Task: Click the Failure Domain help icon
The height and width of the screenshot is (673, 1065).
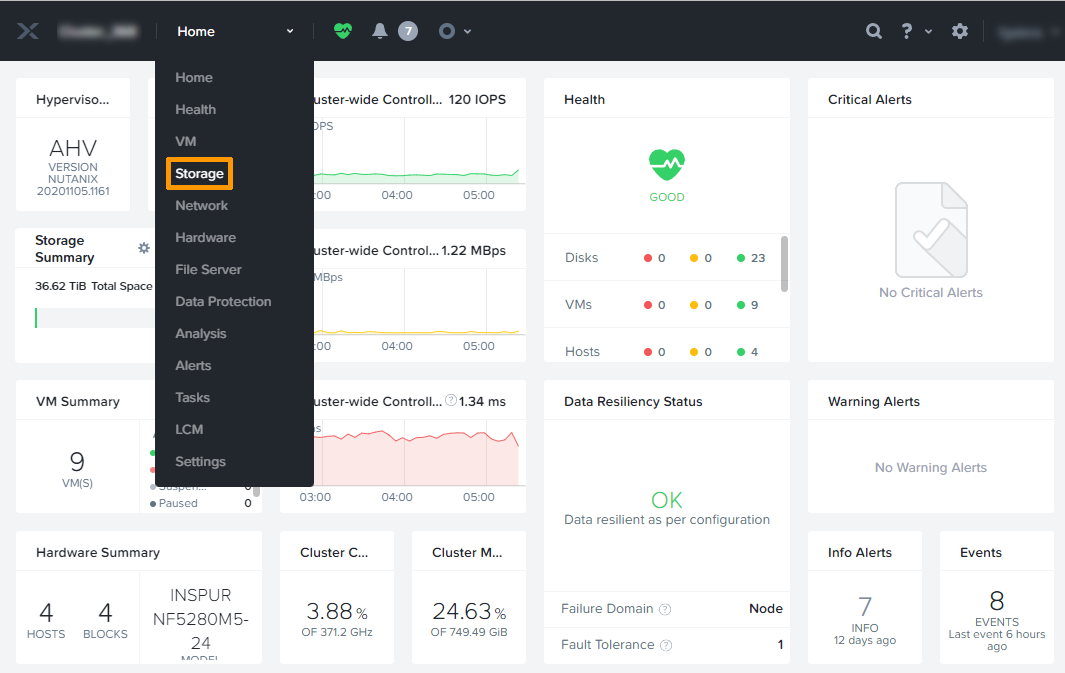Action: point(665,609)
